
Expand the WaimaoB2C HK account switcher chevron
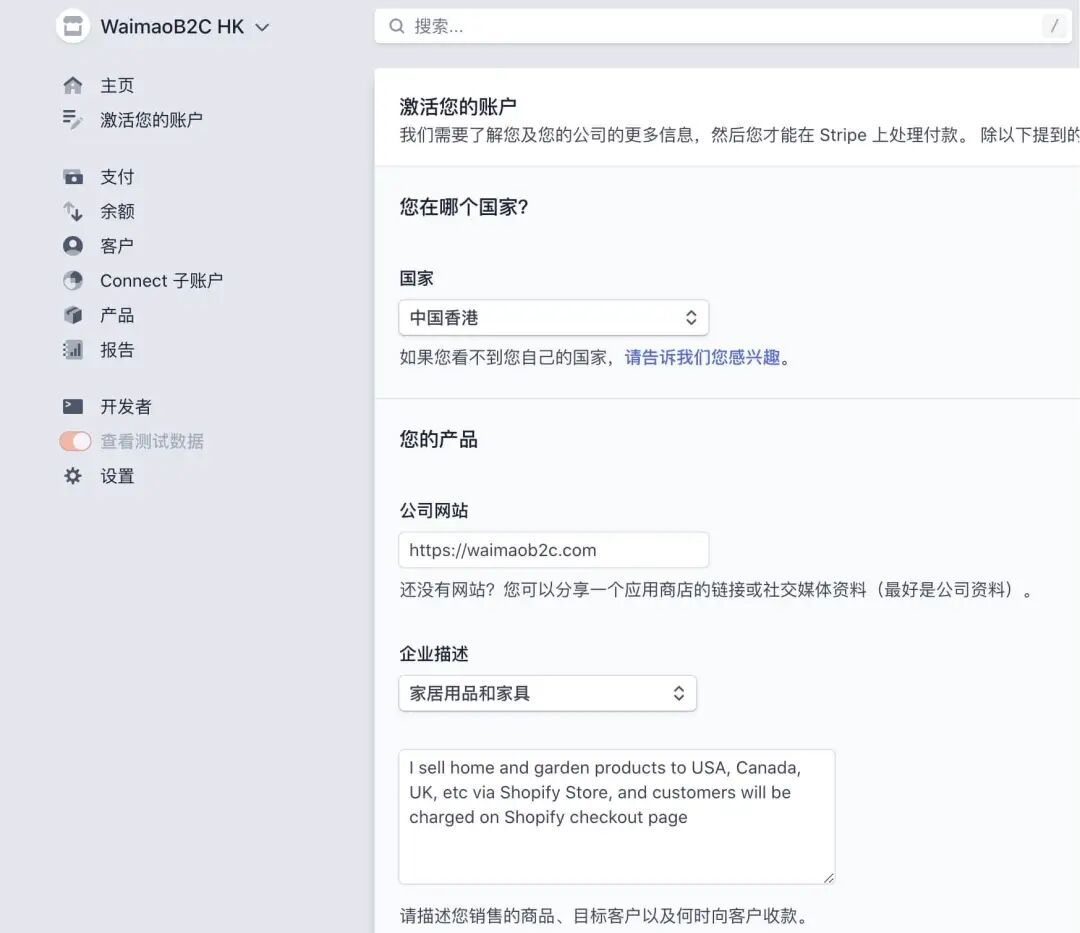pos(262,28)
